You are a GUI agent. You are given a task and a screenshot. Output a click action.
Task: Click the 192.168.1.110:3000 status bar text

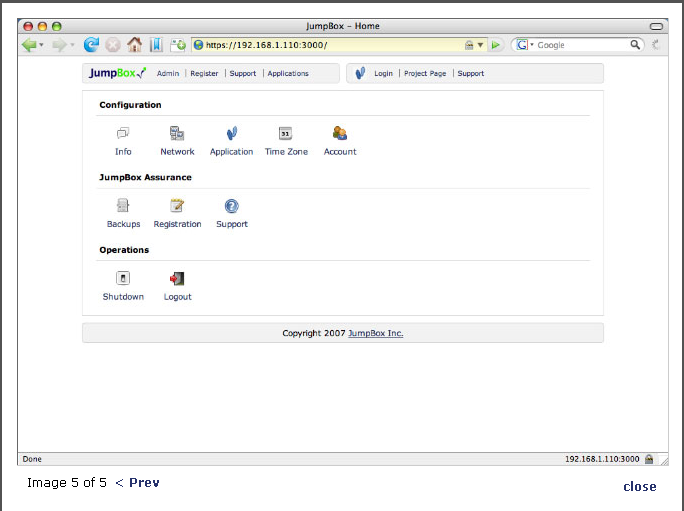(x=602, y=459)
